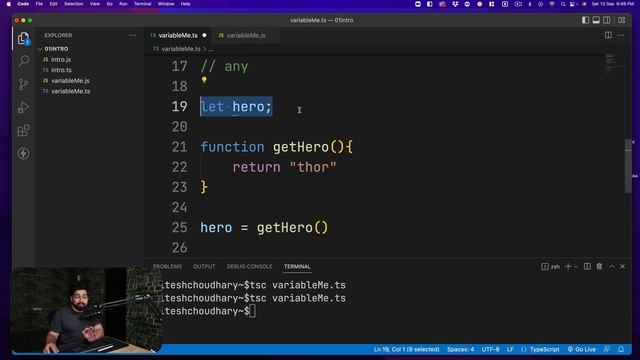Click variableMe.ts in the breadcrumb
This screenshot has width=640, height=360.
tap(180, 49)
